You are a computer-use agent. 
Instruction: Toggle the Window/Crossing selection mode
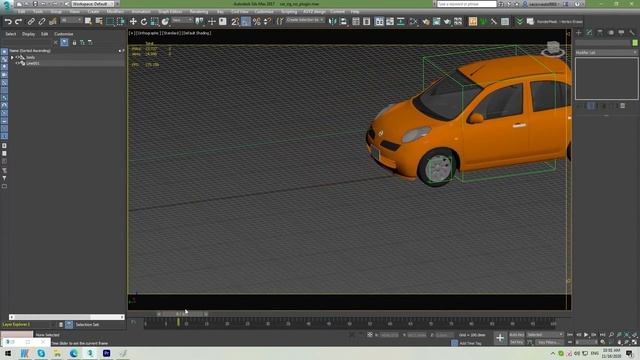[121, 22]
